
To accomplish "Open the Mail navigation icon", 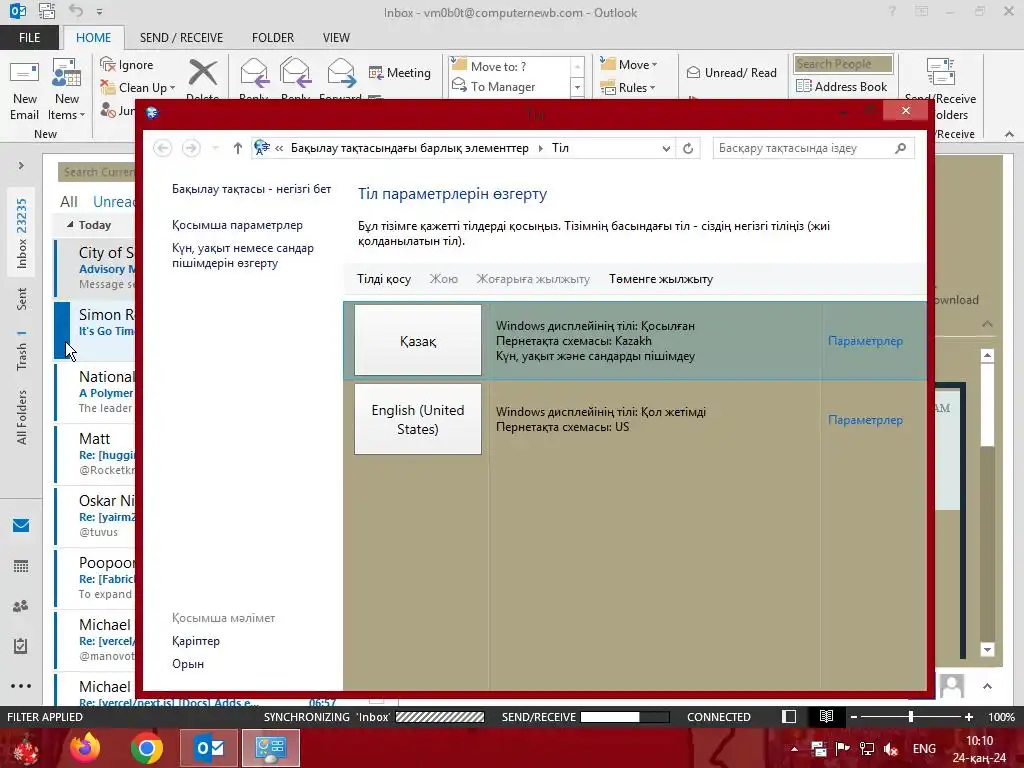I will coord(21,525).
